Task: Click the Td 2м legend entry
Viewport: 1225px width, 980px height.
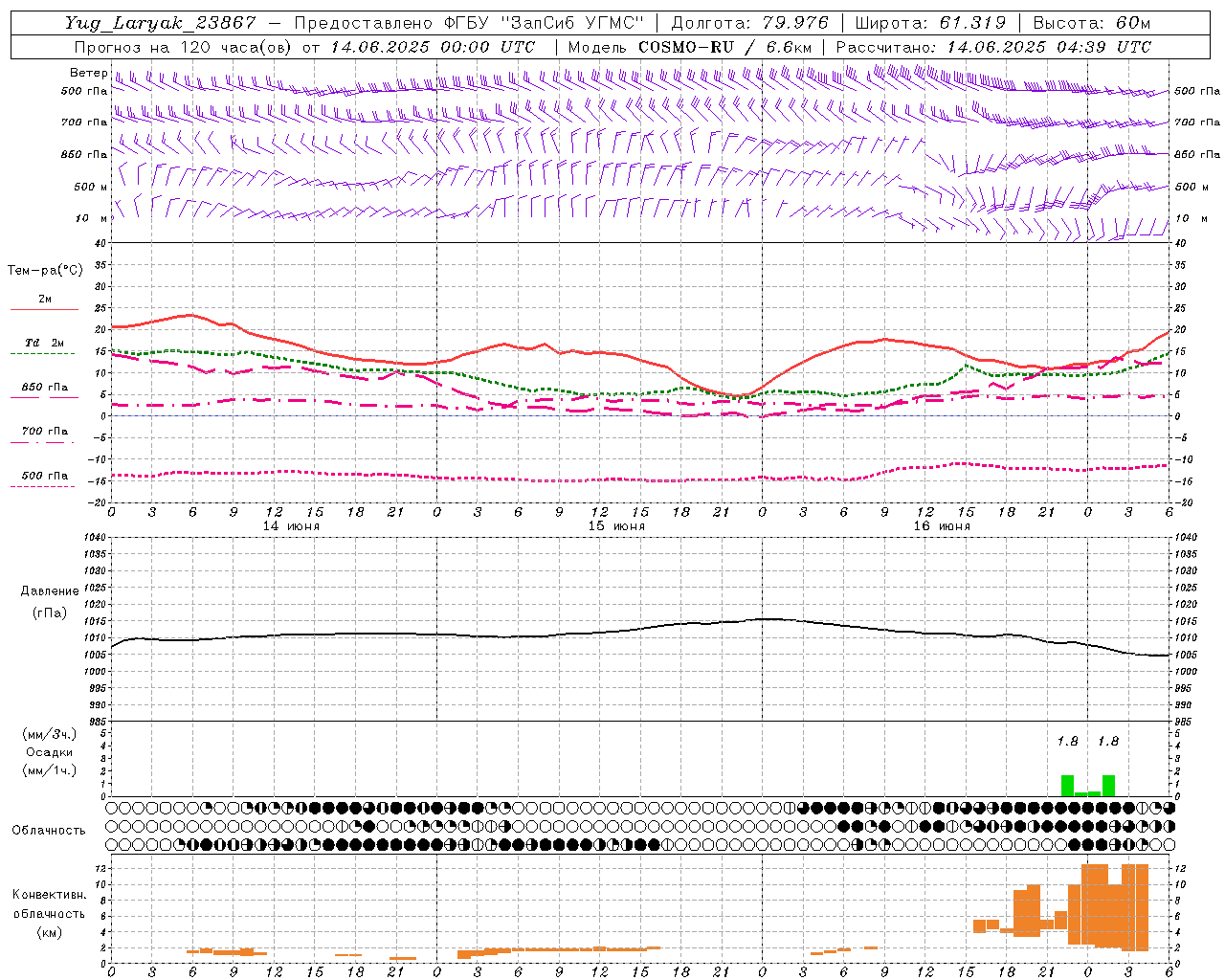Action: pyautogui.click(x=44, y=343)
